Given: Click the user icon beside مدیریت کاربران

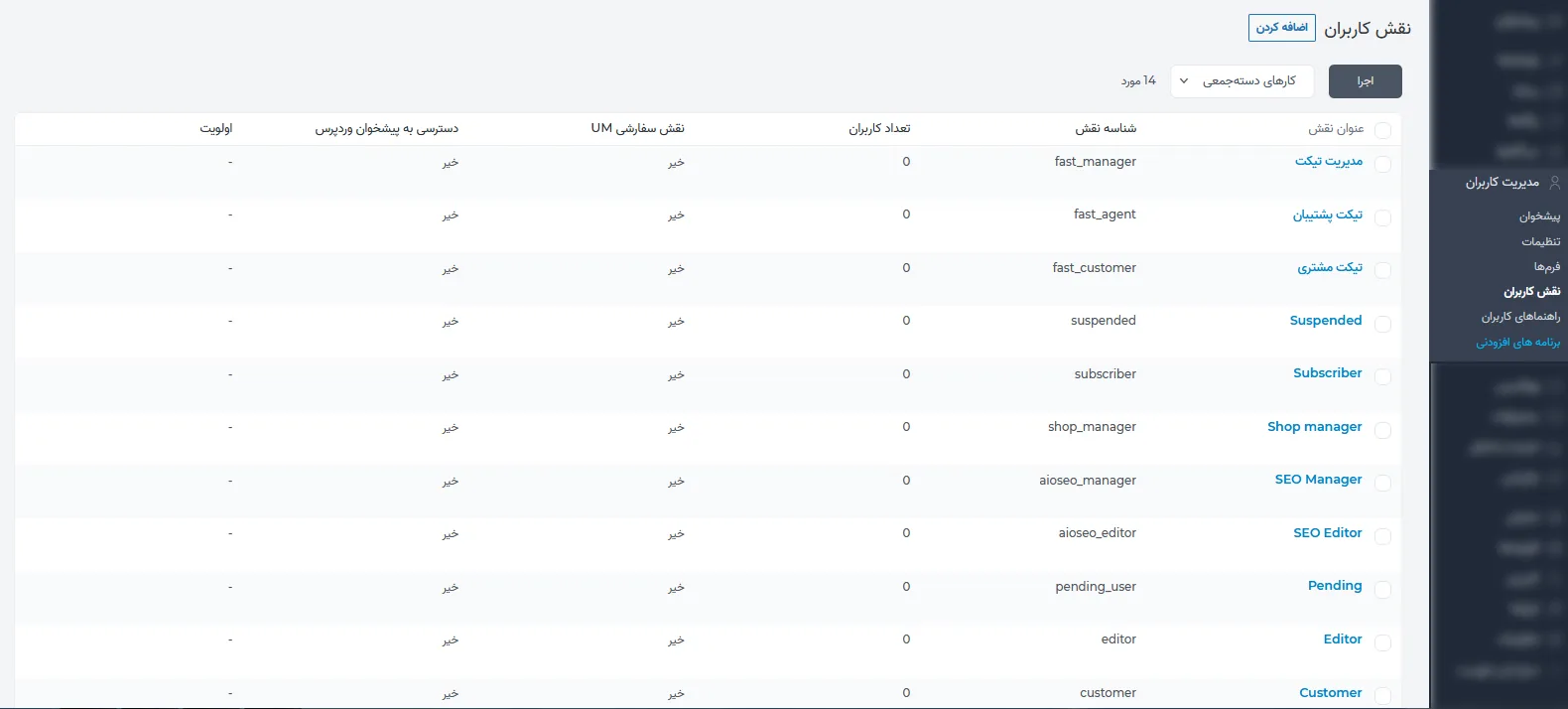Looking at the screenshot, I should 1554,183.
